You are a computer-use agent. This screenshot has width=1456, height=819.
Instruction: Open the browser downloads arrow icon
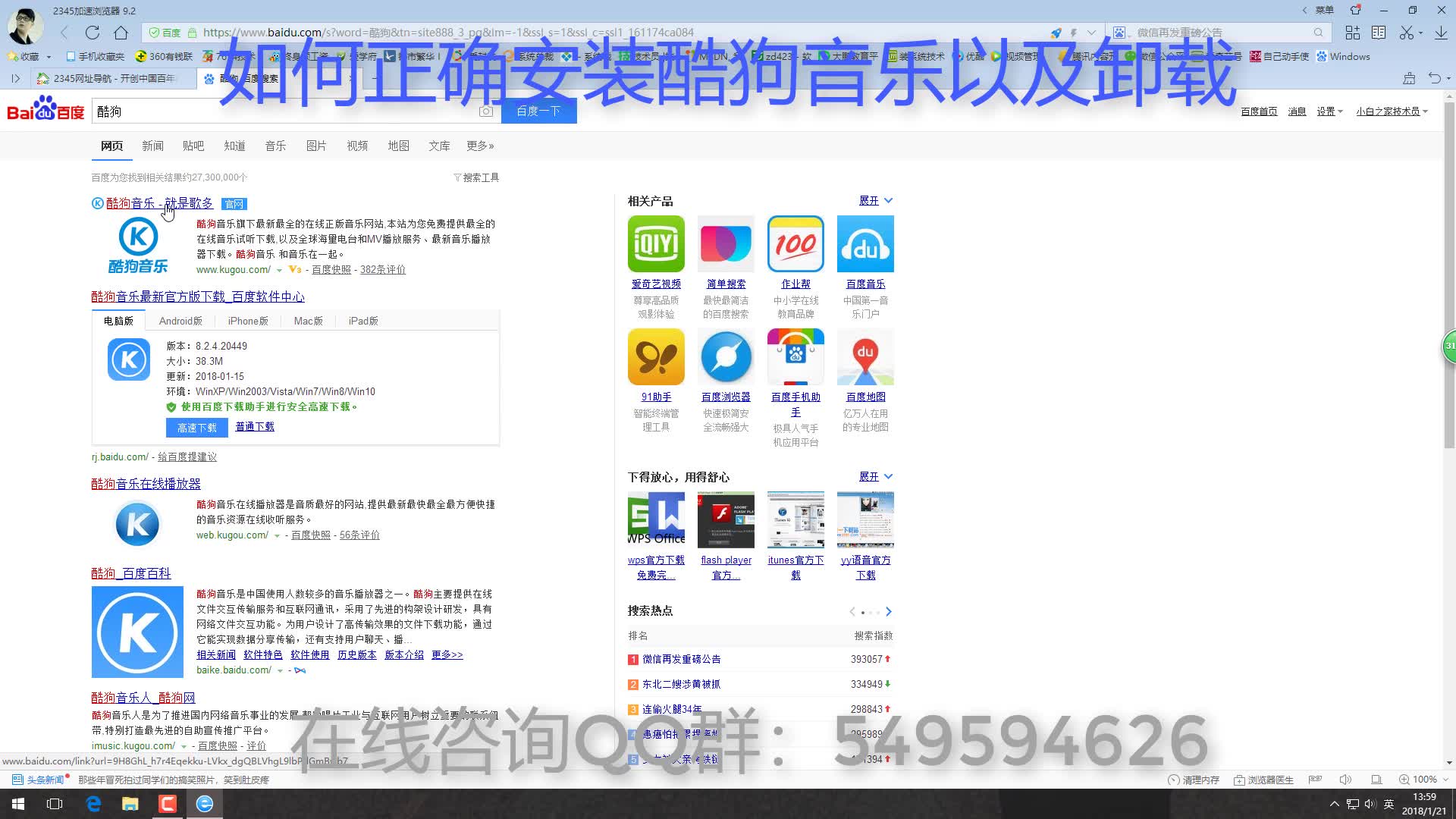coord(1440,33)
